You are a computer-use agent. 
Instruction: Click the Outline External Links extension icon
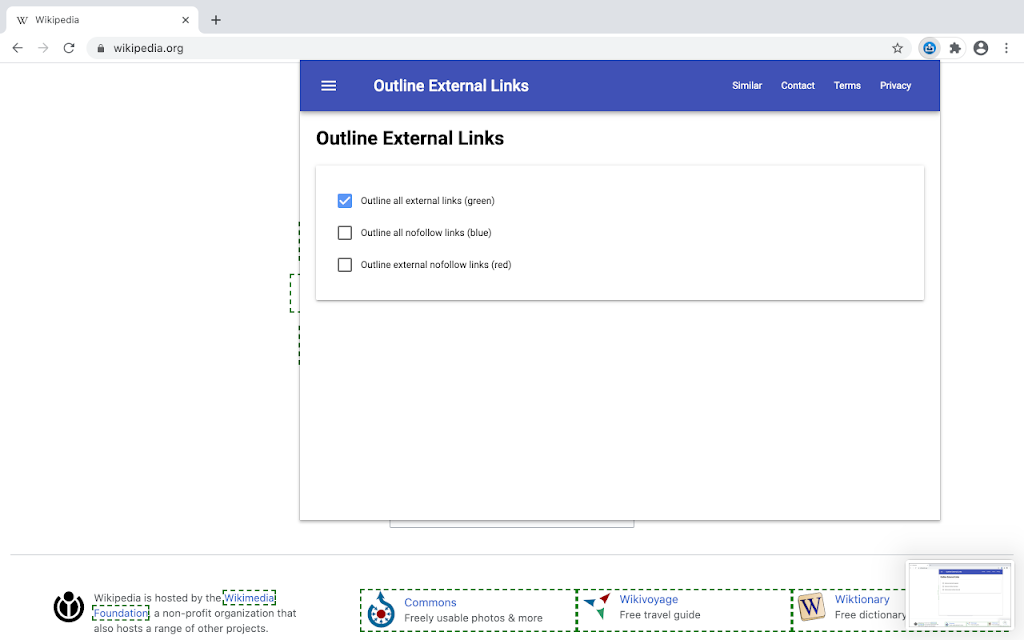pyautogui.click(x=929, y=48)
